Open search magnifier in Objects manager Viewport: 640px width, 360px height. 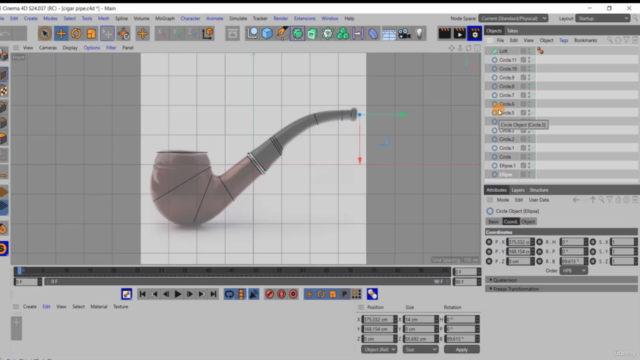pyautogui.click(x=610, y=40)
